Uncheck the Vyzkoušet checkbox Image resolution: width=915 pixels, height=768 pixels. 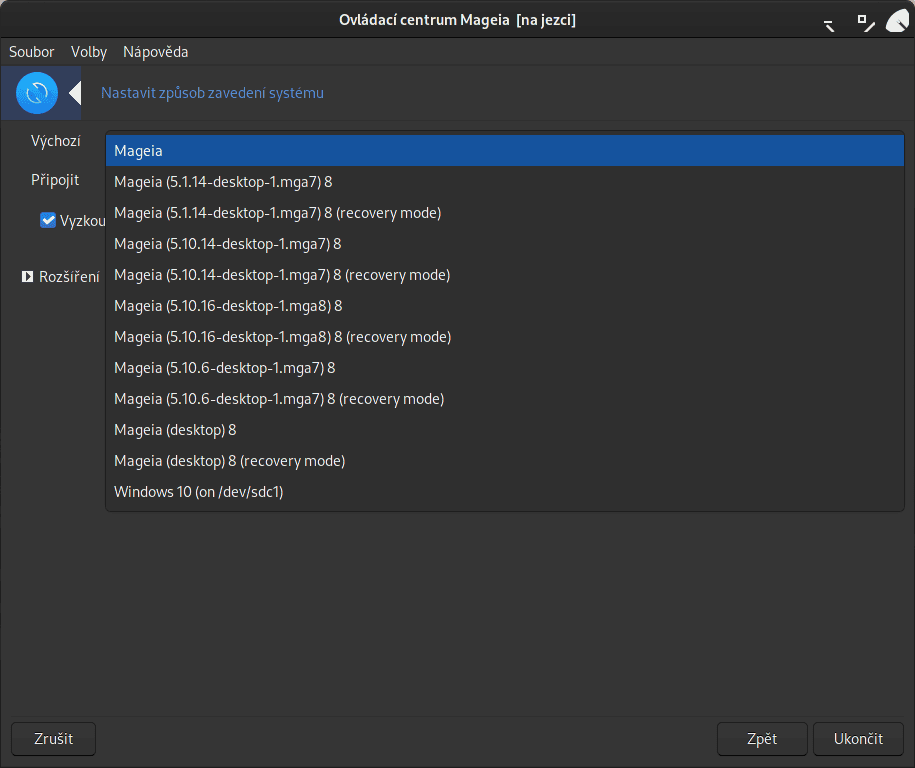(48, 220)
